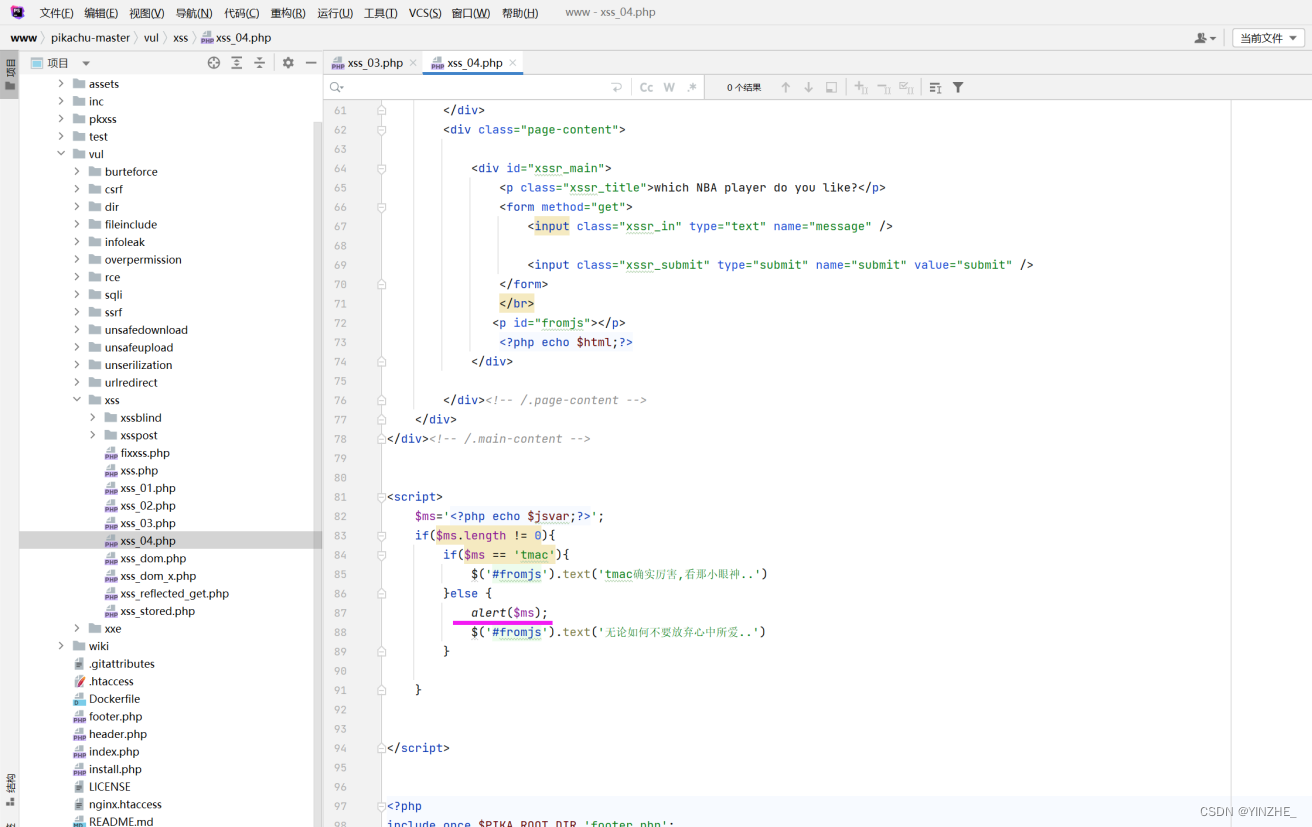
Task: Open Structure tool window on left edge
Action: coord(10,789)
